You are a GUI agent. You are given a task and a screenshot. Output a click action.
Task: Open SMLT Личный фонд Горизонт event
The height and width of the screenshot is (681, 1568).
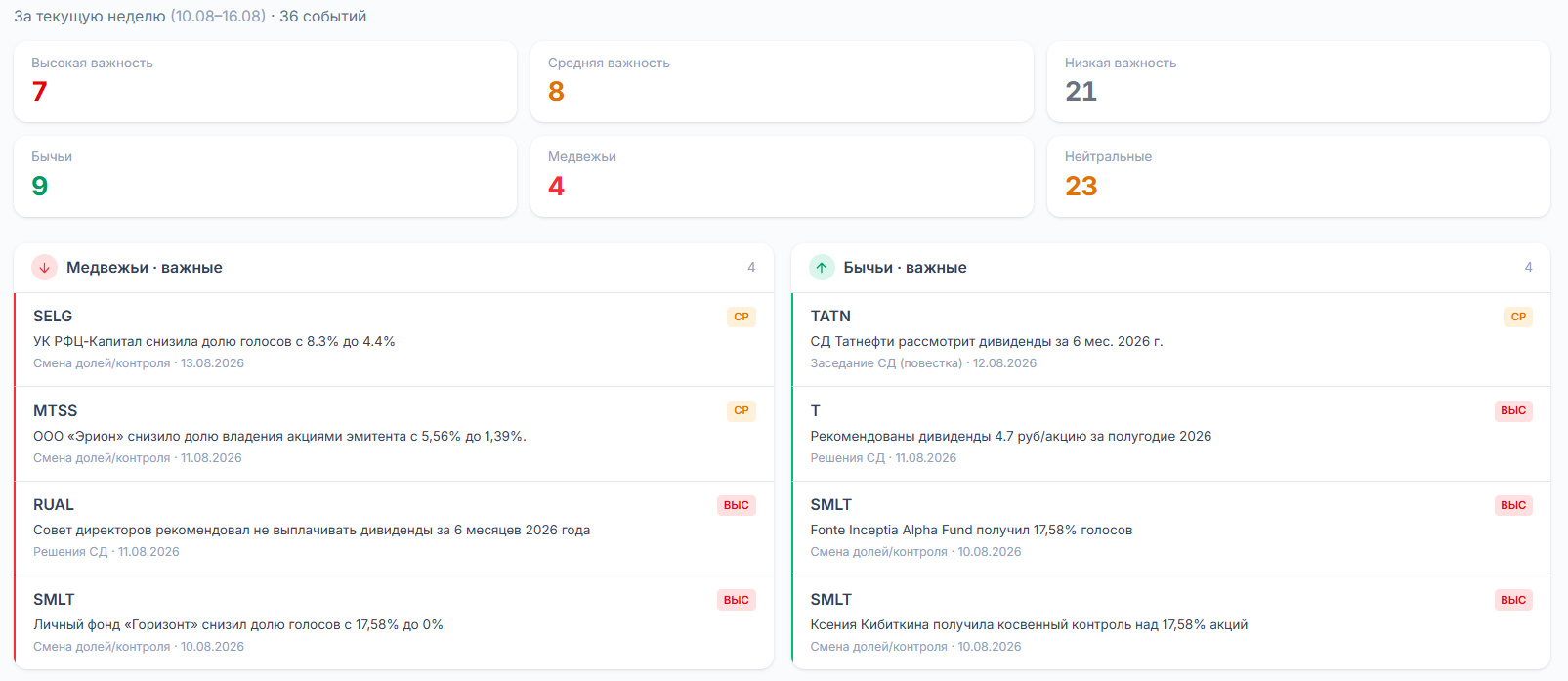tap(394, 622)
